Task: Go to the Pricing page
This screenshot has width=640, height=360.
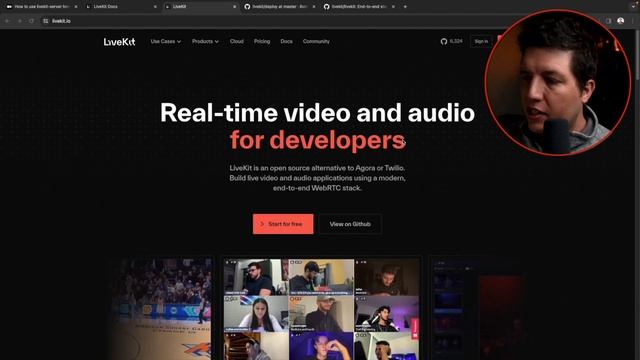Action: point(262,41)
